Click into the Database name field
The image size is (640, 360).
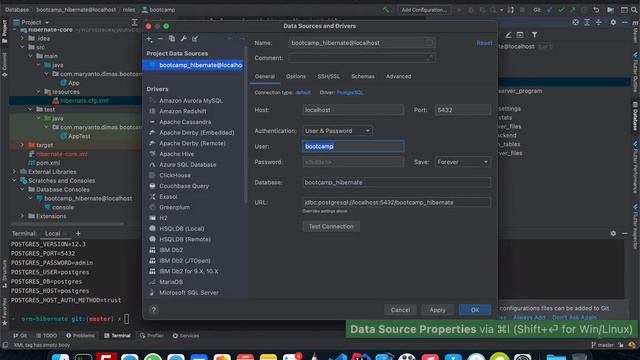[396, 182]
